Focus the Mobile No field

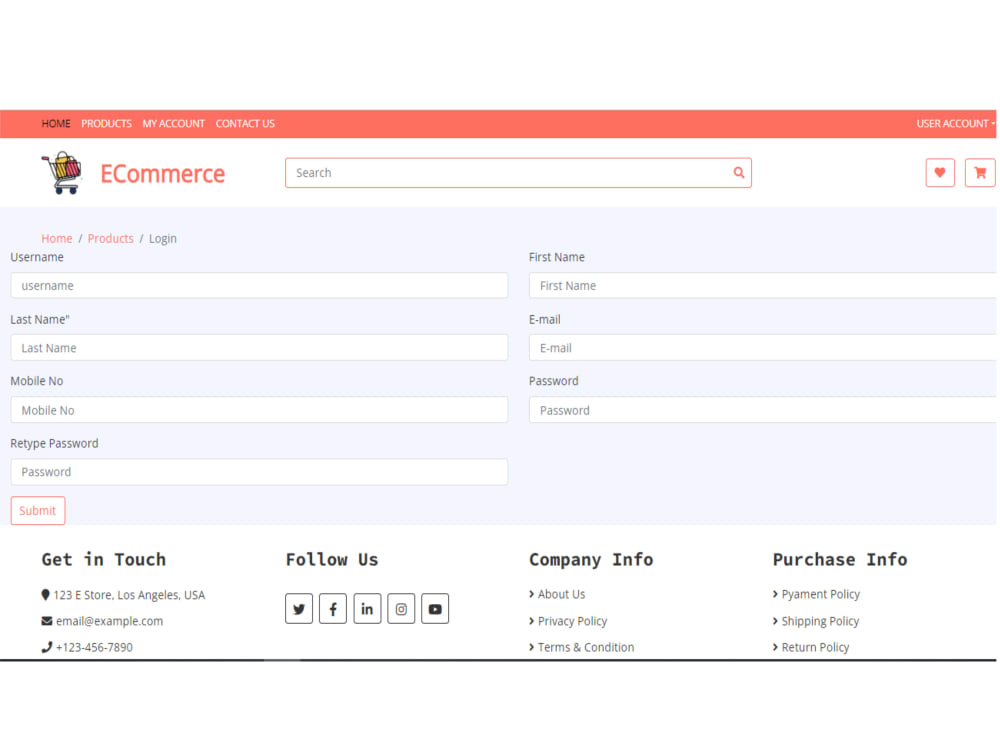[x=259, y=410]
